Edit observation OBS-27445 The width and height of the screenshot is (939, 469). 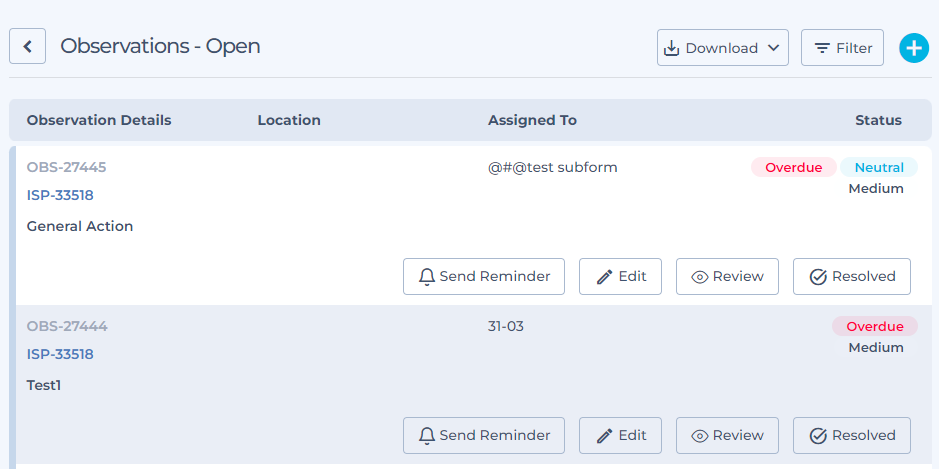tap(620, 276)
